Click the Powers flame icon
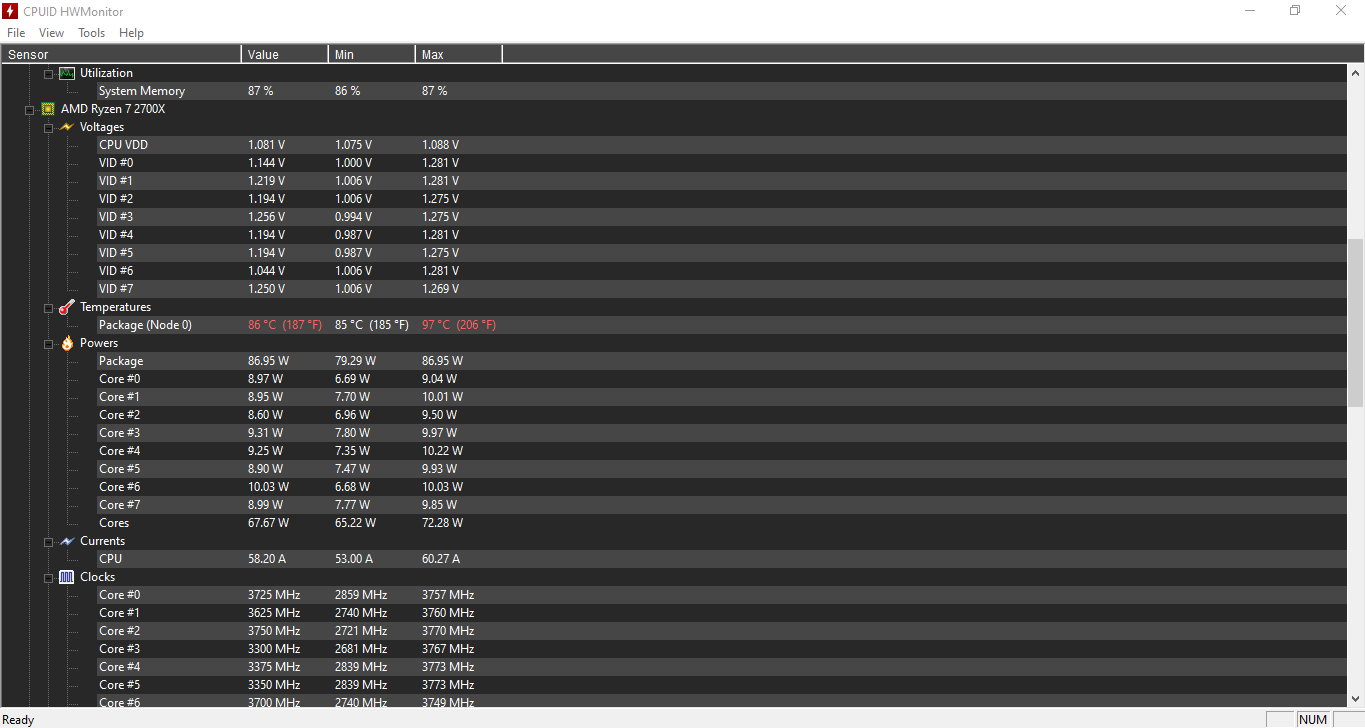Image resolution: width=1365 pixels, height=728 pixels. coord(67,343)
